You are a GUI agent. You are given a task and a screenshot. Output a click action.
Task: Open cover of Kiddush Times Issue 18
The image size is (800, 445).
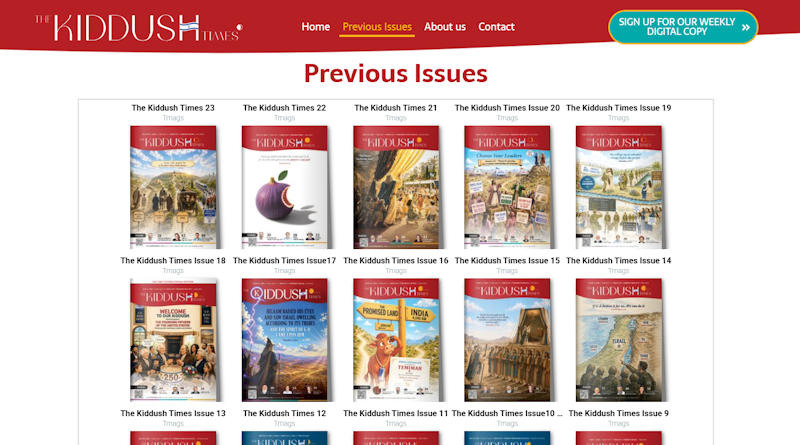tap(173, 340)
